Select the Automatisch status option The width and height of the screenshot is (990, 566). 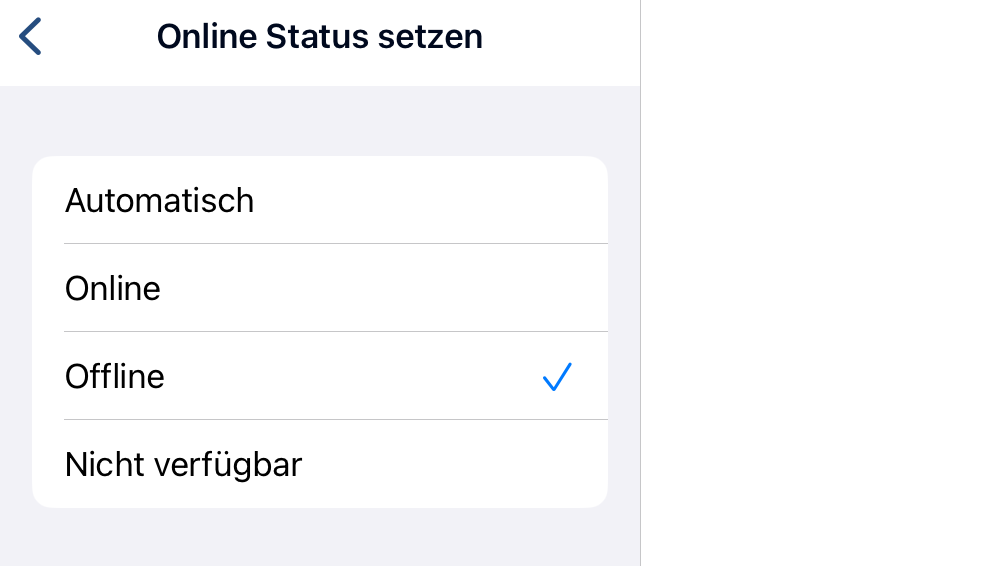pos(320,201)
